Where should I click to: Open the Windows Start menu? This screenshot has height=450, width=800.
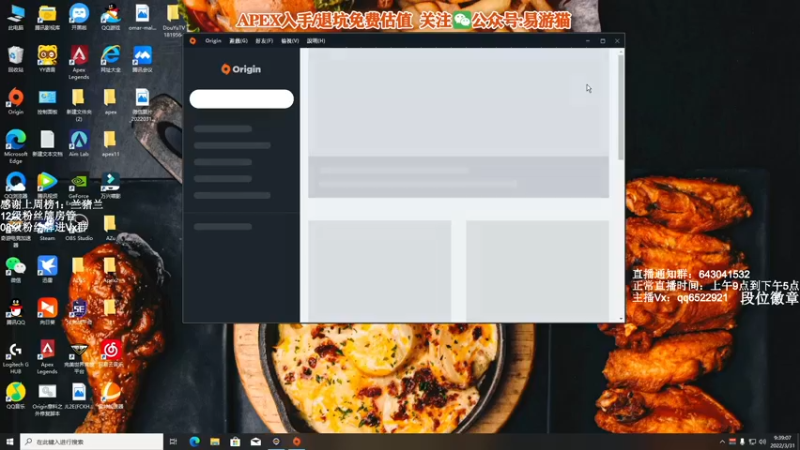coord(10,441)
